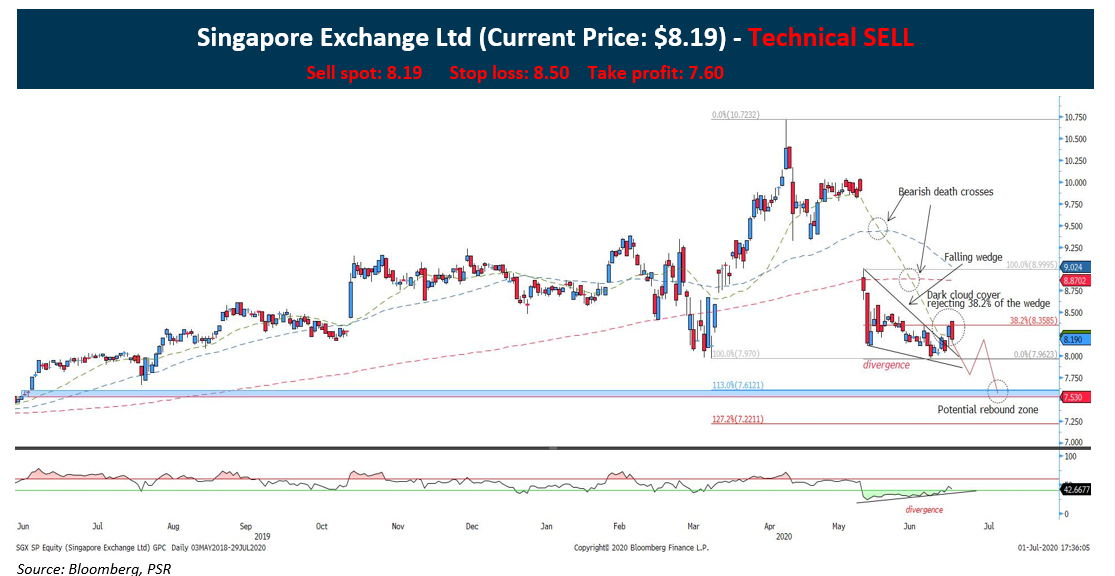Click the 8.000 price axis label
1115x576 pixels.
click(1076, 356)
